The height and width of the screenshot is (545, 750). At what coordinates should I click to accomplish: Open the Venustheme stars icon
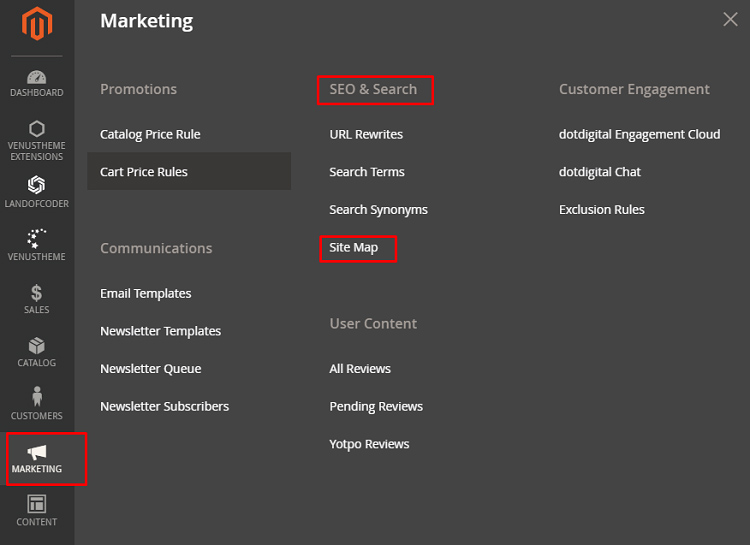tap(37, 239)
